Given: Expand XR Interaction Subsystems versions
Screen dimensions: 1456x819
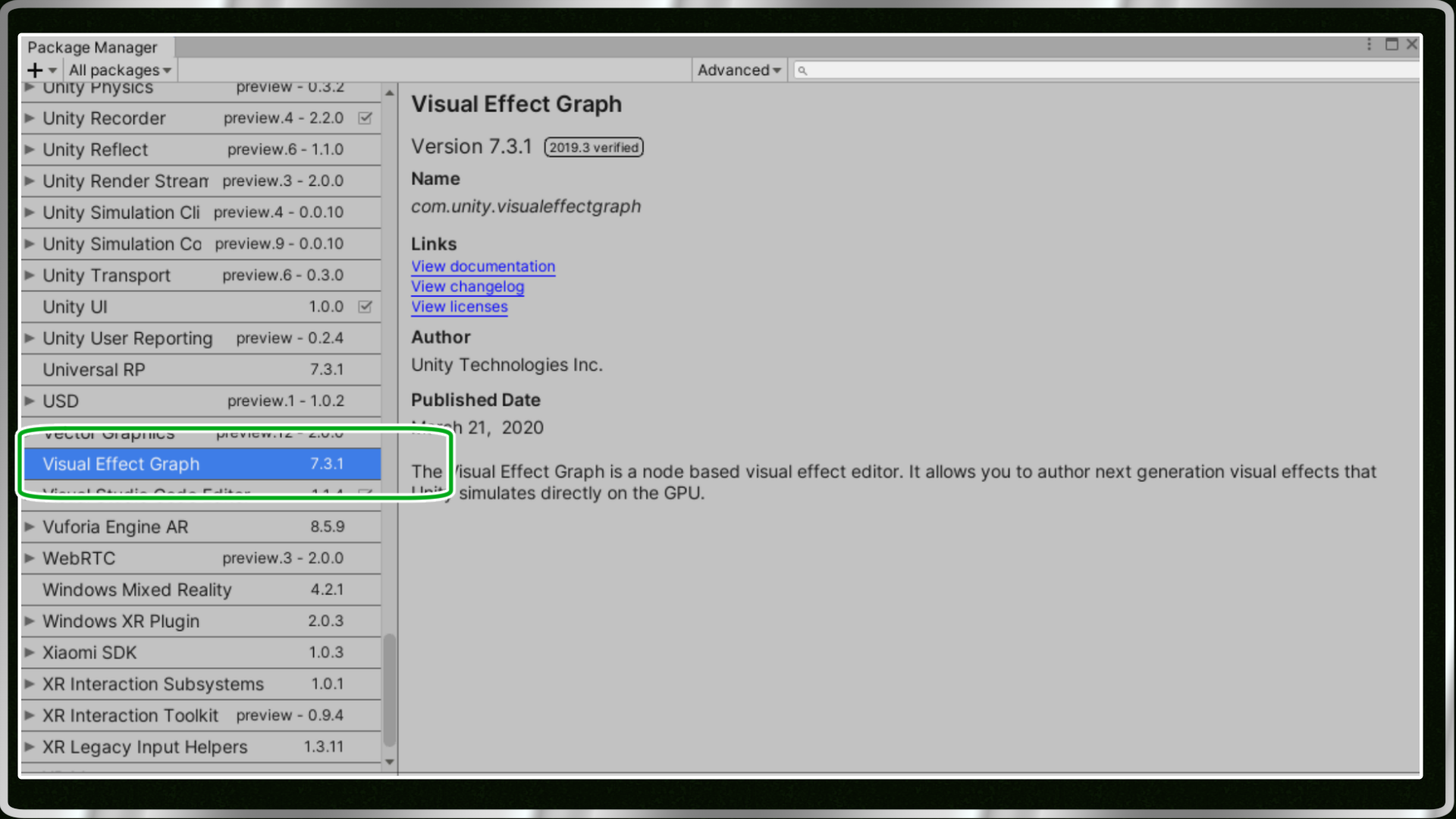Looking at the screenshot, I should pyautogui.click(x=30, y=684).
